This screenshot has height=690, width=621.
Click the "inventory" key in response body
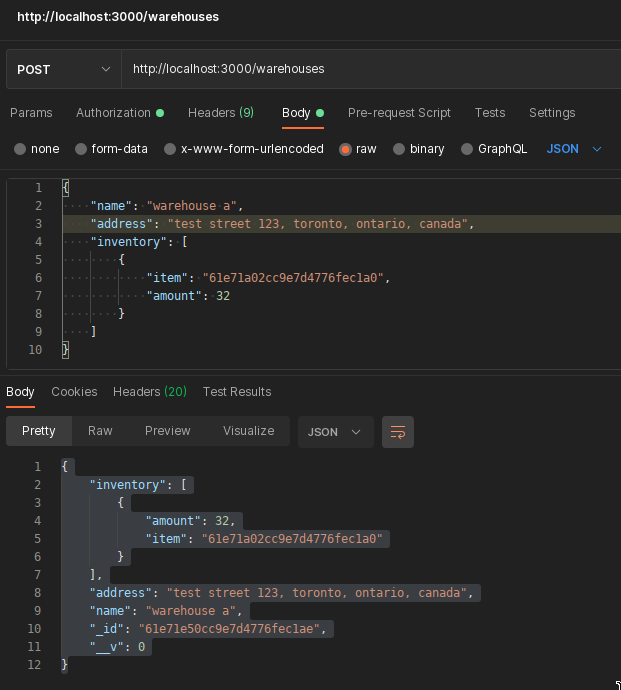[x=128, y=485]
